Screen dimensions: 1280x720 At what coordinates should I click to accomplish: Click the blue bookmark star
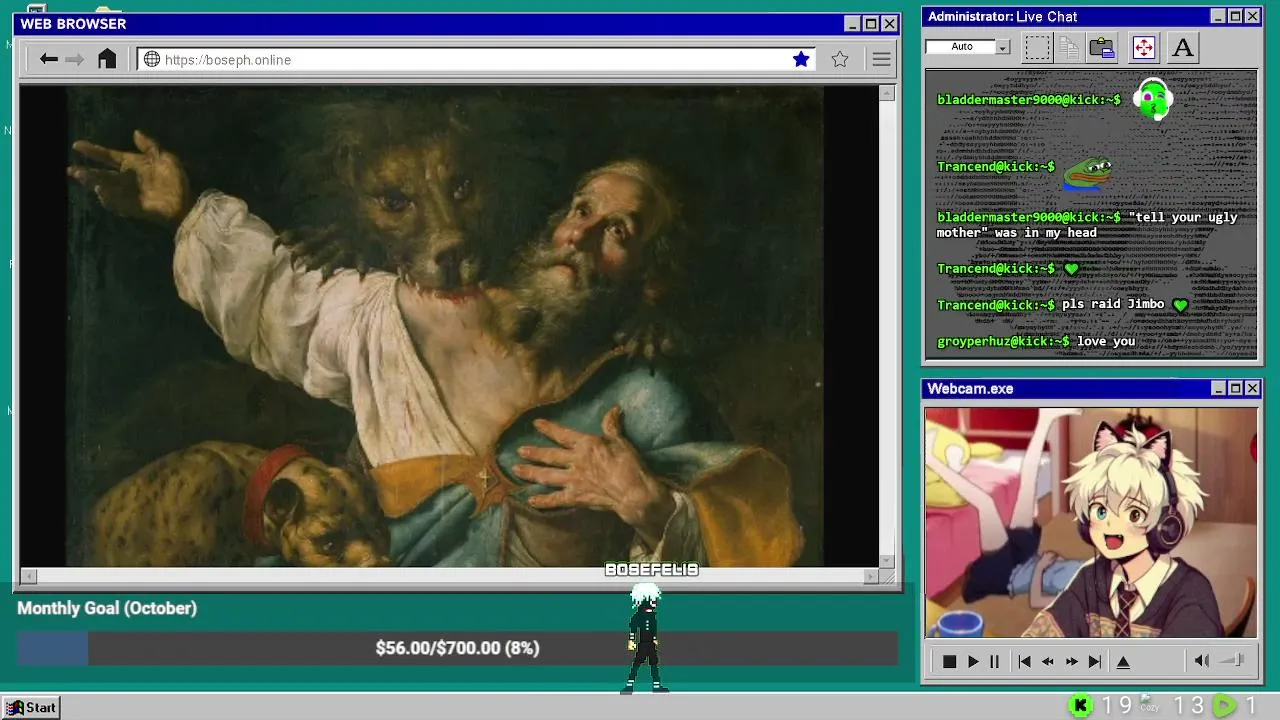pyautogui.click(x=801, y=59)
